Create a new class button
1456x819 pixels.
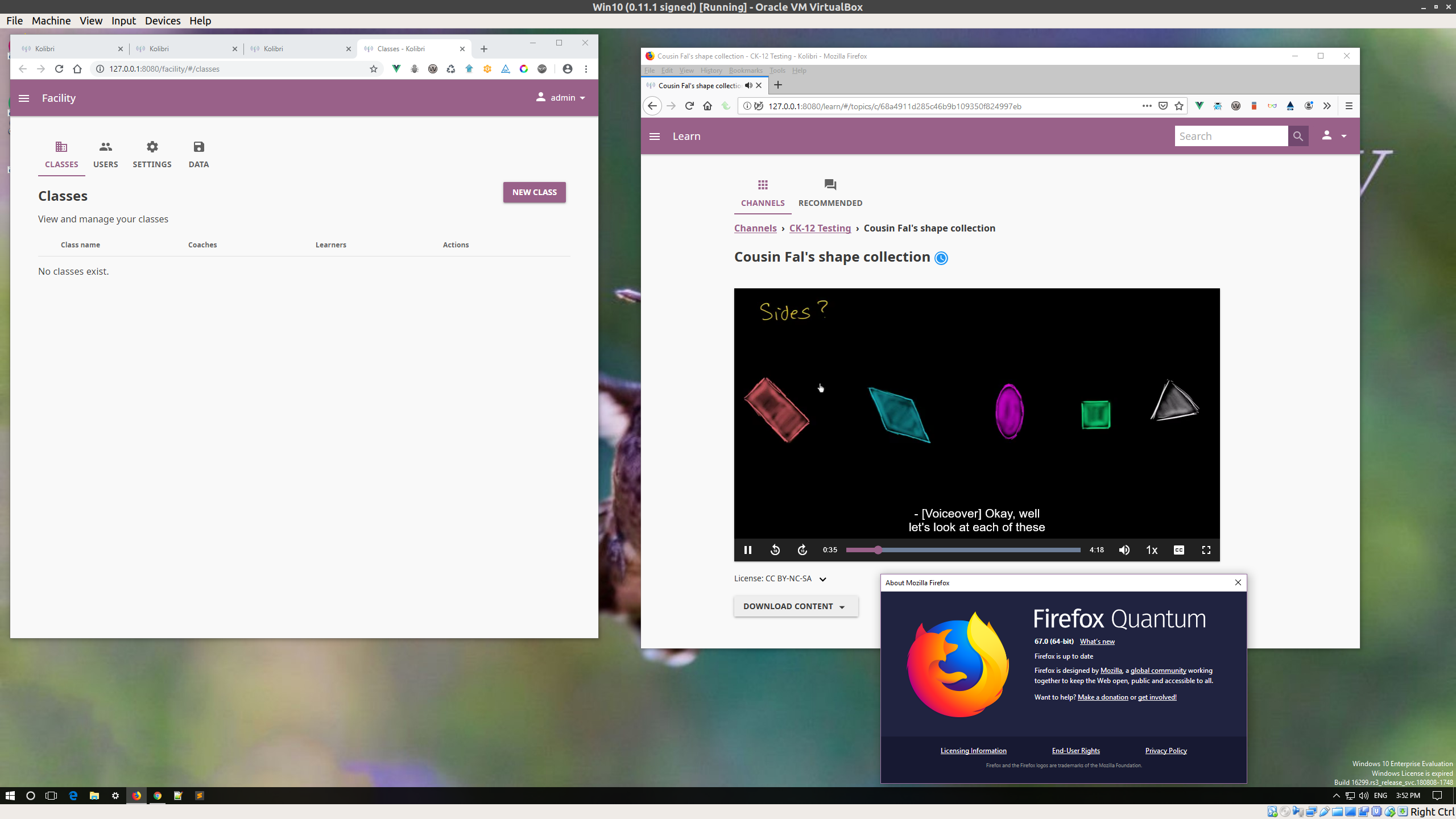(x=534, y=192)
